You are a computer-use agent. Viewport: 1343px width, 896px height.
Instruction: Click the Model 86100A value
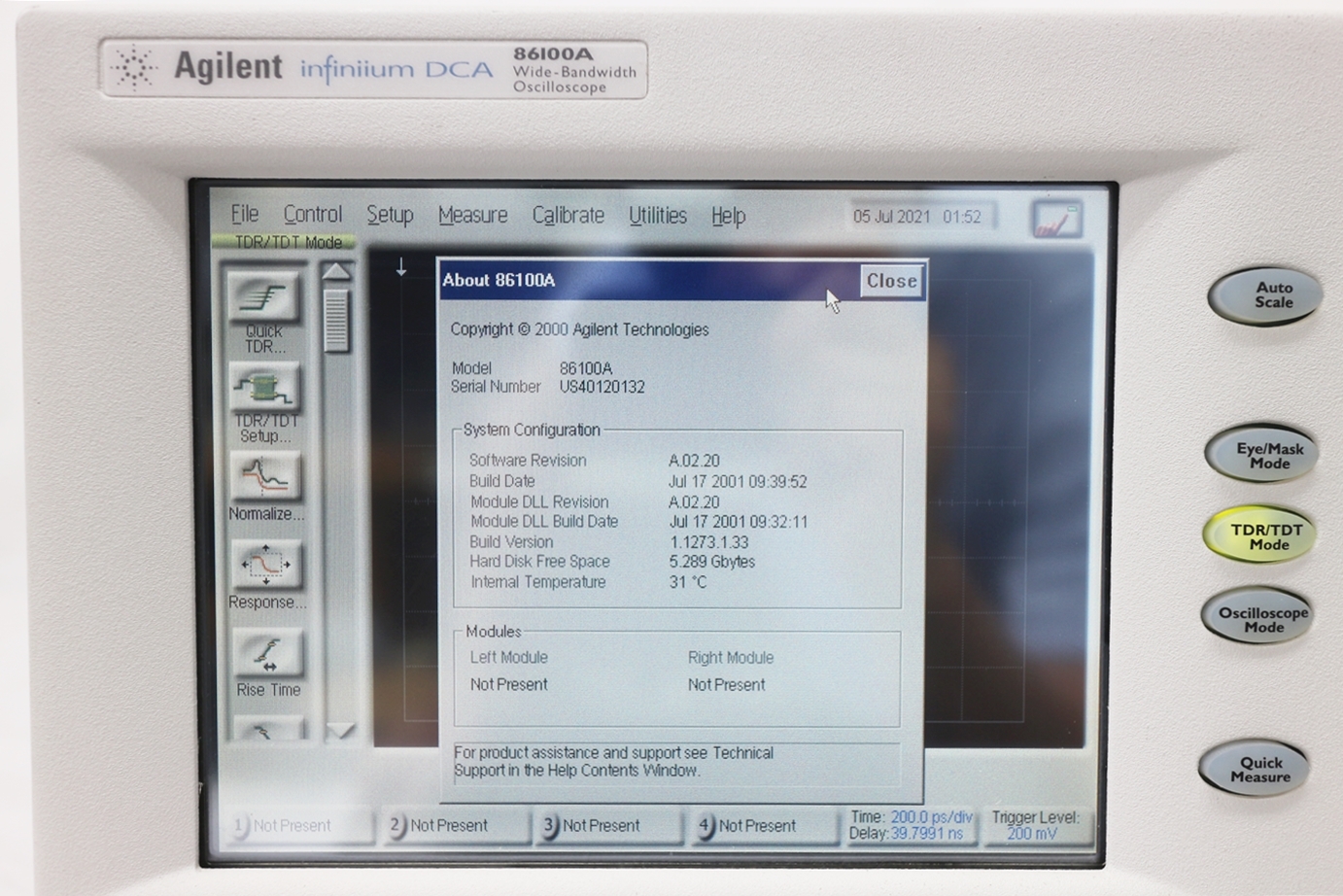pyautogui.click(x=586, y=368)
